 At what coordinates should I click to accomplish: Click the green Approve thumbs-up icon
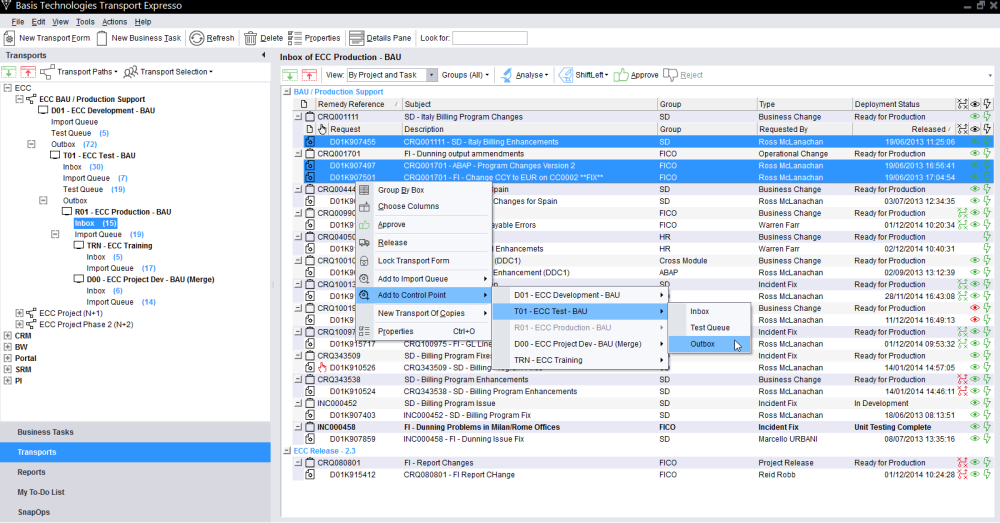coord(620,75)
